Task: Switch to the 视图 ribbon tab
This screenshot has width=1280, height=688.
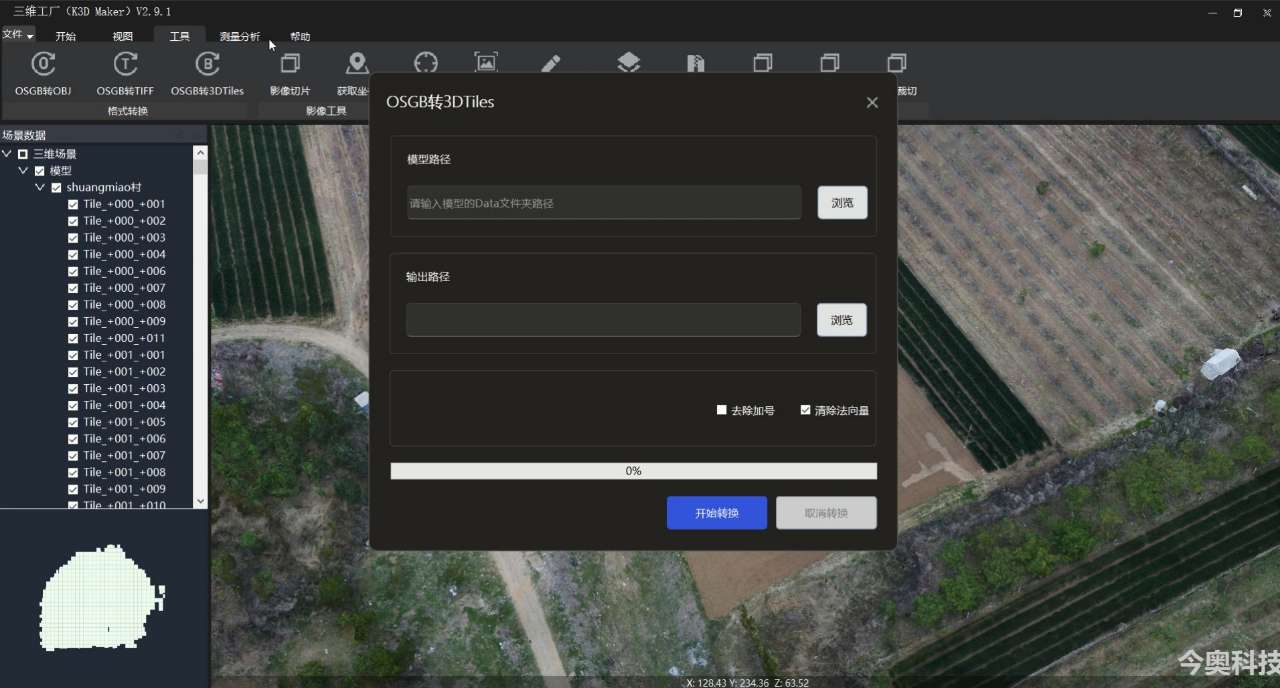Action: pos(122,36)
